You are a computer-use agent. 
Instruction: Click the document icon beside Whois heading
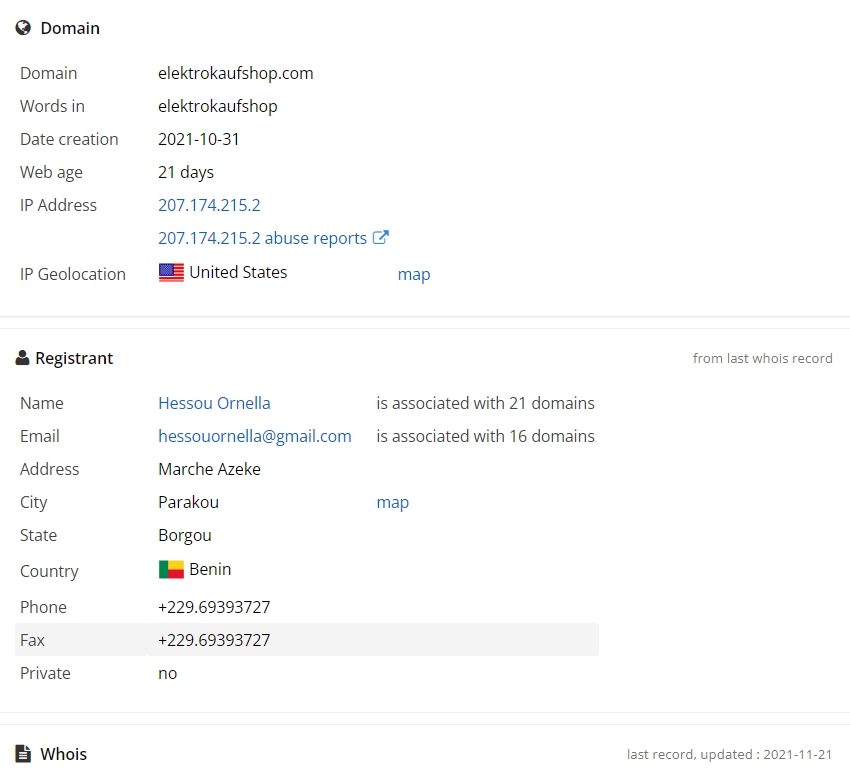pyautogui.click(x=23, y=754)
